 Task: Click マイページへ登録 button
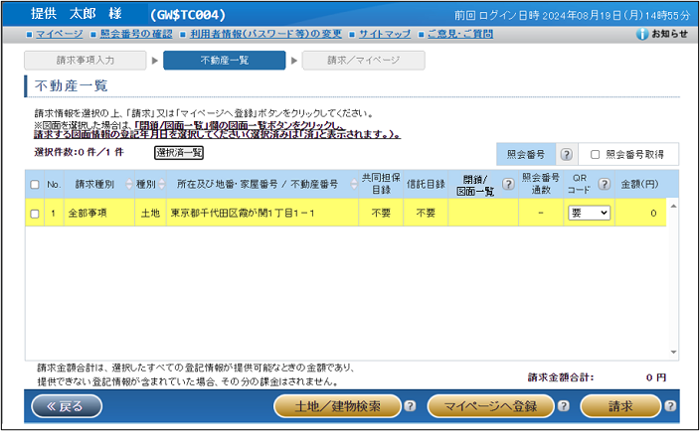[x=491, y=406]
